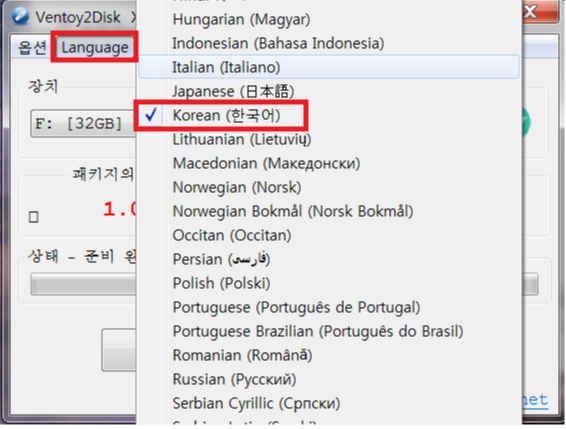
Task: Open the 옵션 menu
Action: [32, 47]
